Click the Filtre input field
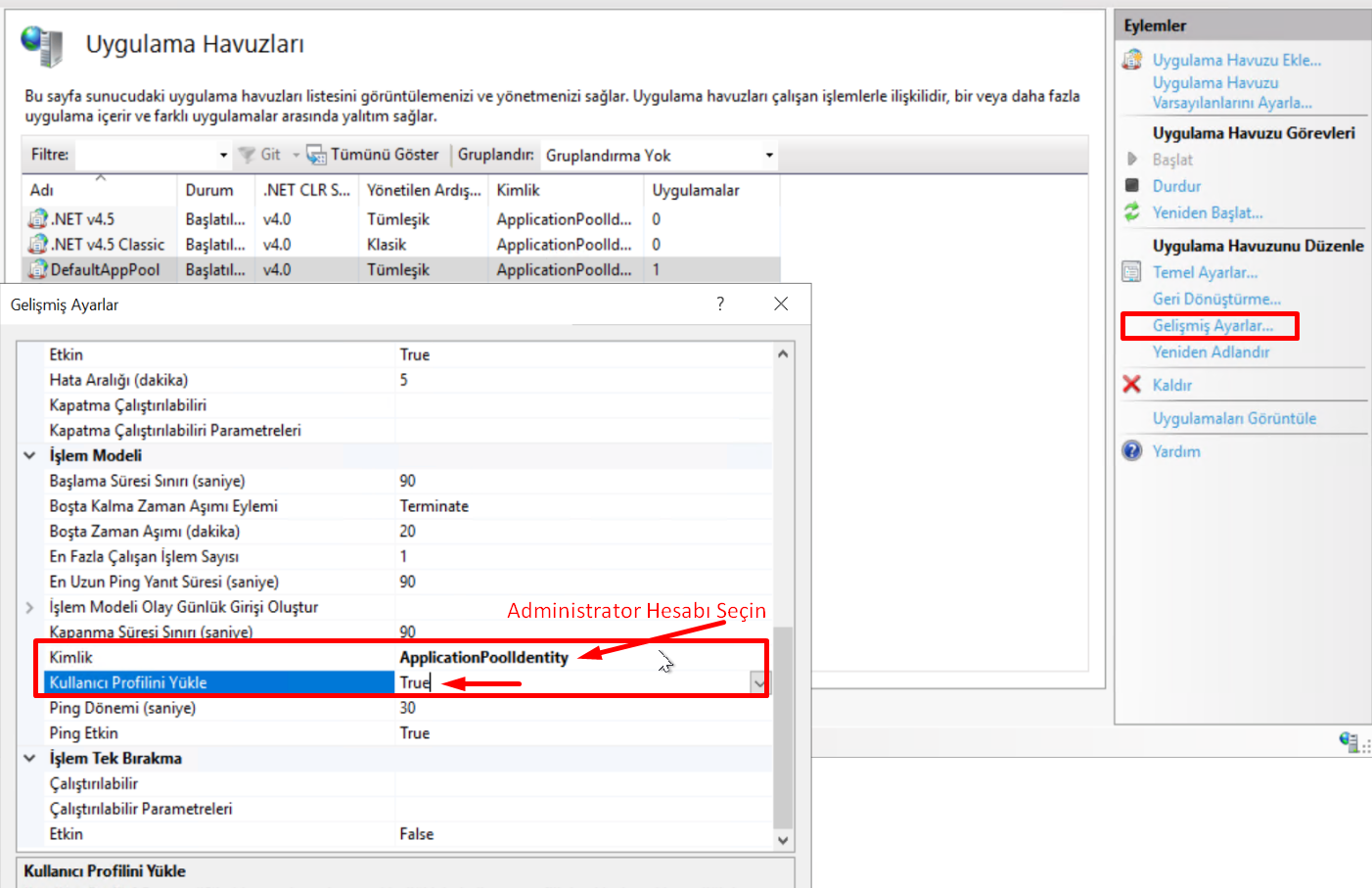The image size is (1372, 888). (147, 155)
